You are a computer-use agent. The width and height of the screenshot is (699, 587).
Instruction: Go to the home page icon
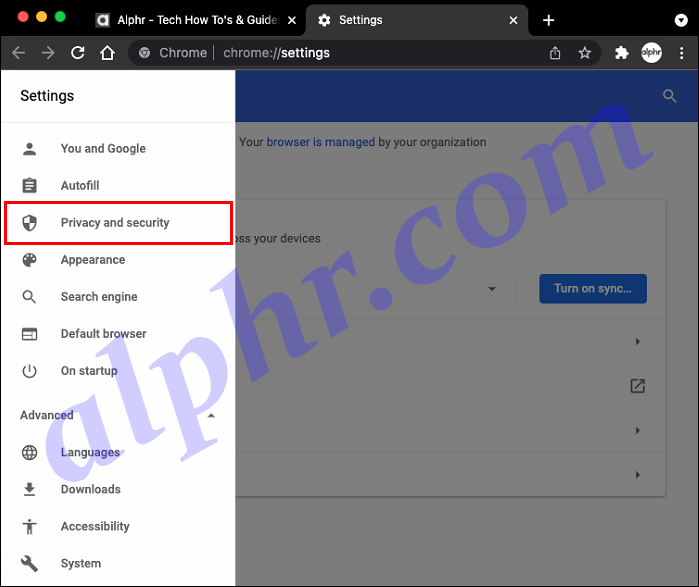107,53
